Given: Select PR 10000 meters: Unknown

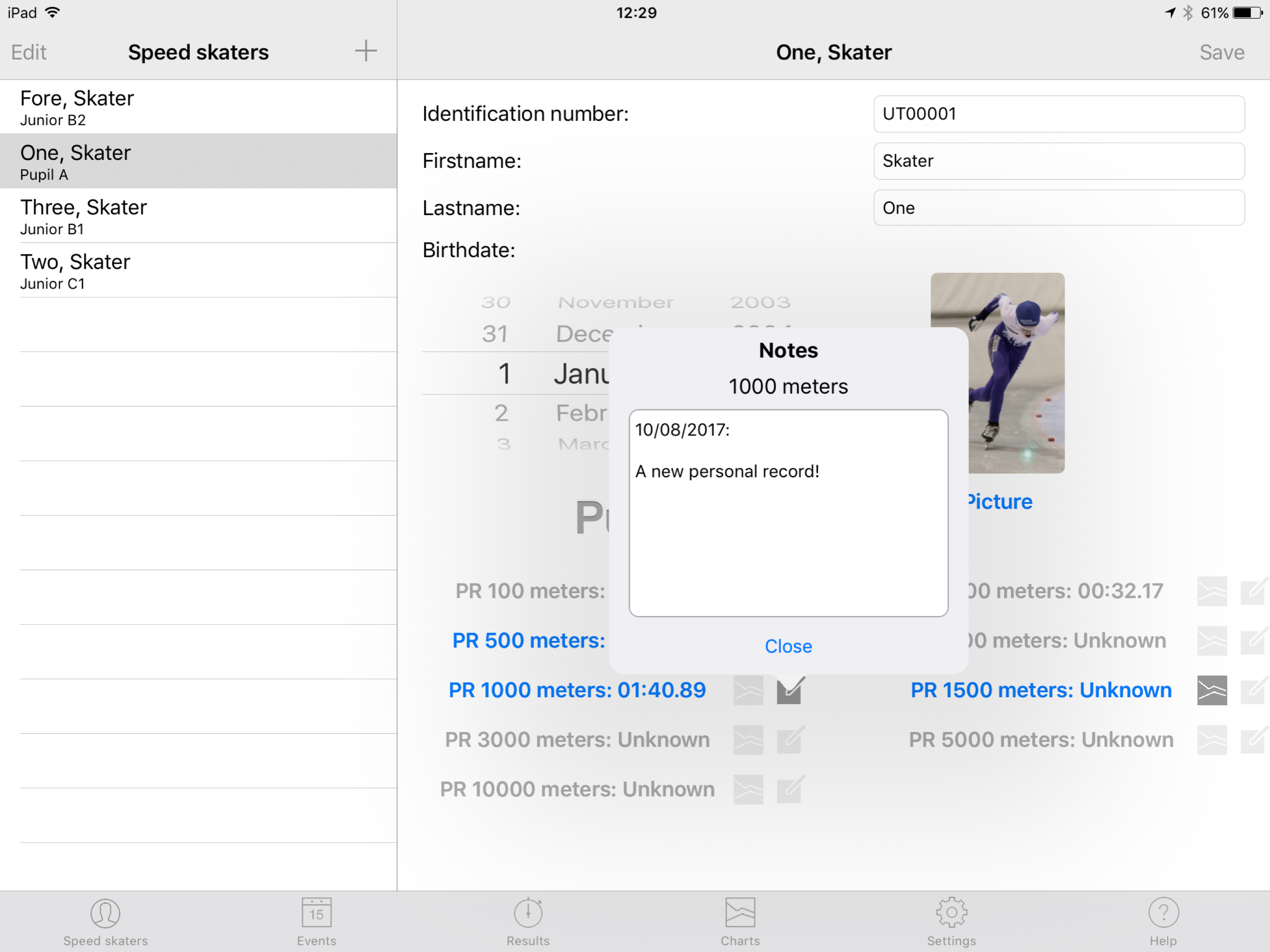Looking at the screenshot, I should [x=577, y=789].
